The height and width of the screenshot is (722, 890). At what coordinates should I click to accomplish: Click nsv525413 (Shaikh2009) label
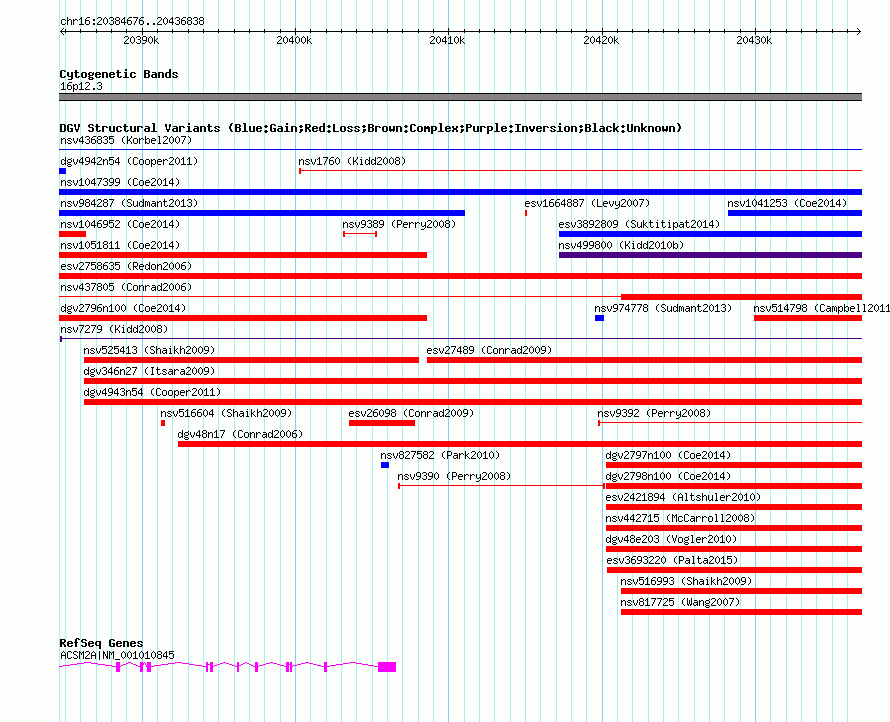click(149, 350)
